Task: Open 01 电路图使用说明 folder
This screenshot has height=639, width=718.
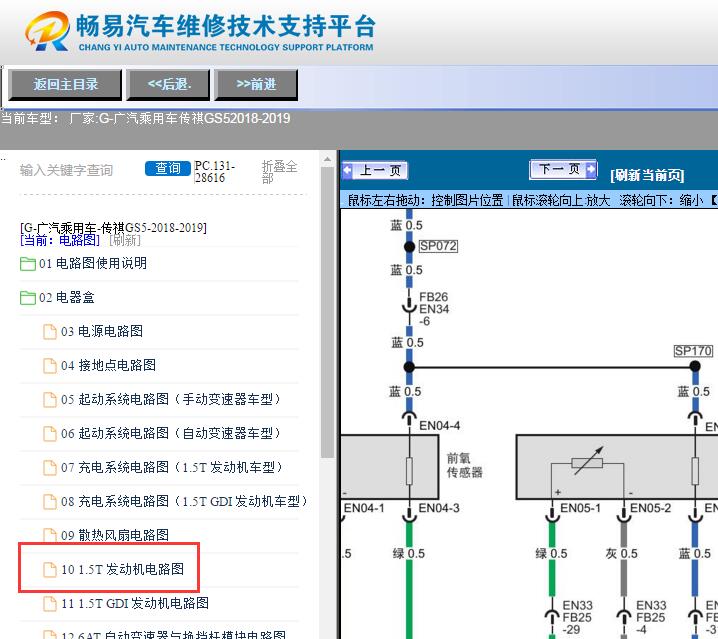Action: [x=93, y=263]
